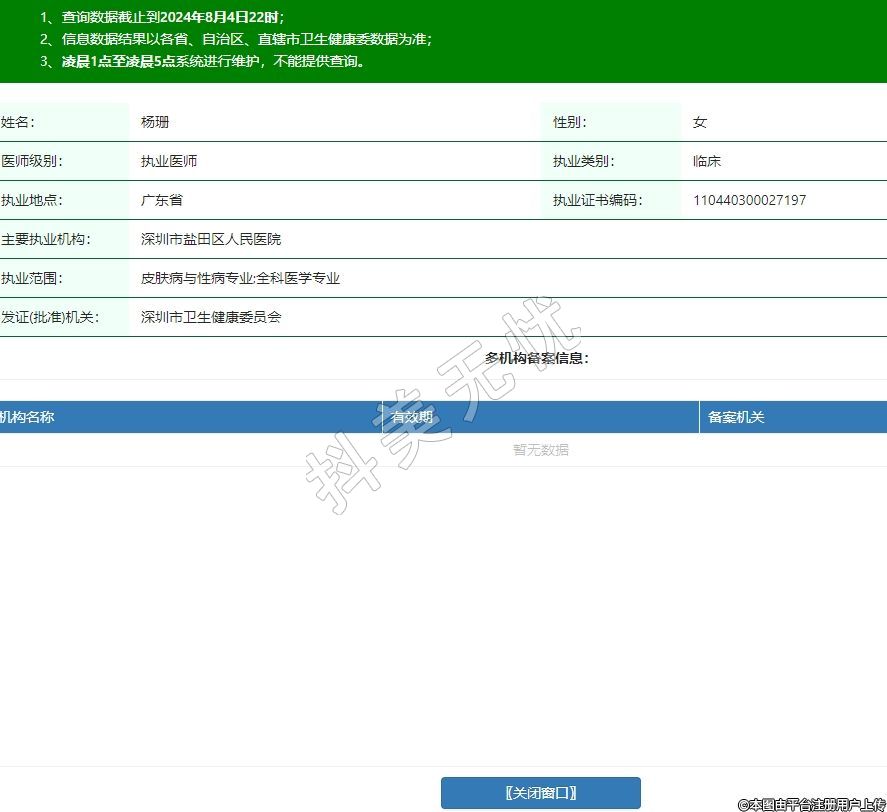Click the certificate number 110440300027197
The width and height of the screenshot is (887, 812).
[749, 200]
